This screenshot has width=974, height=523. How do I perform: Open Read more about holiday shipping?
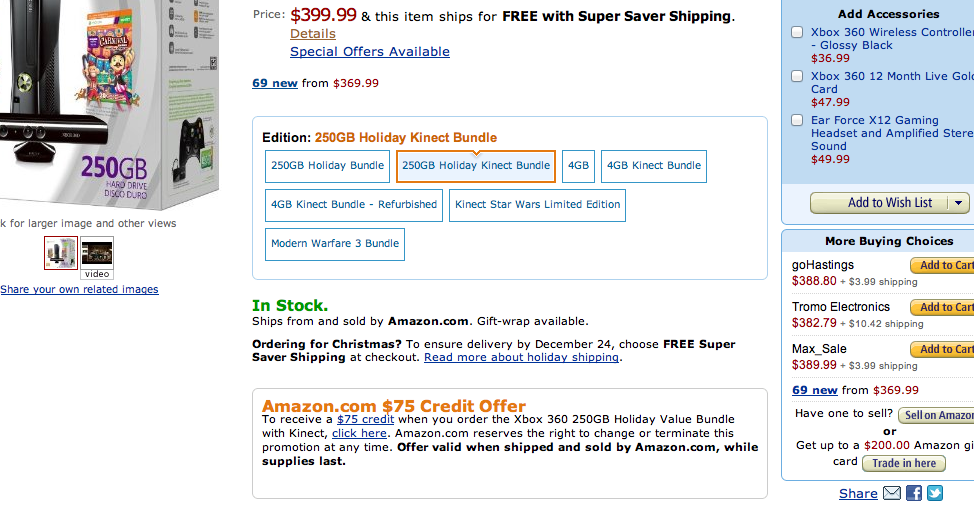pyautogui.click(x=522, y=358)
